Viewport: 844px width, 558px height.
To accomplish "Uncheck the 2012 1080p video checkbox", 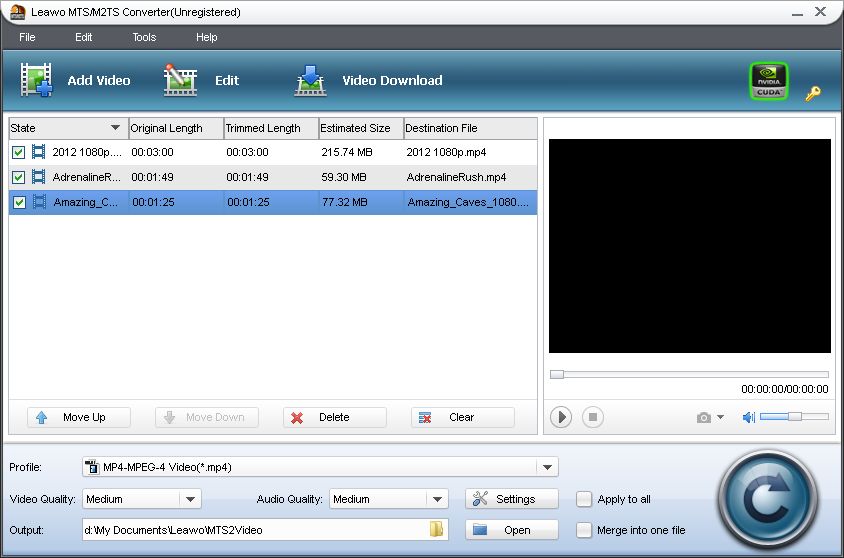I will pyautogui.click(x=18, y=152).
